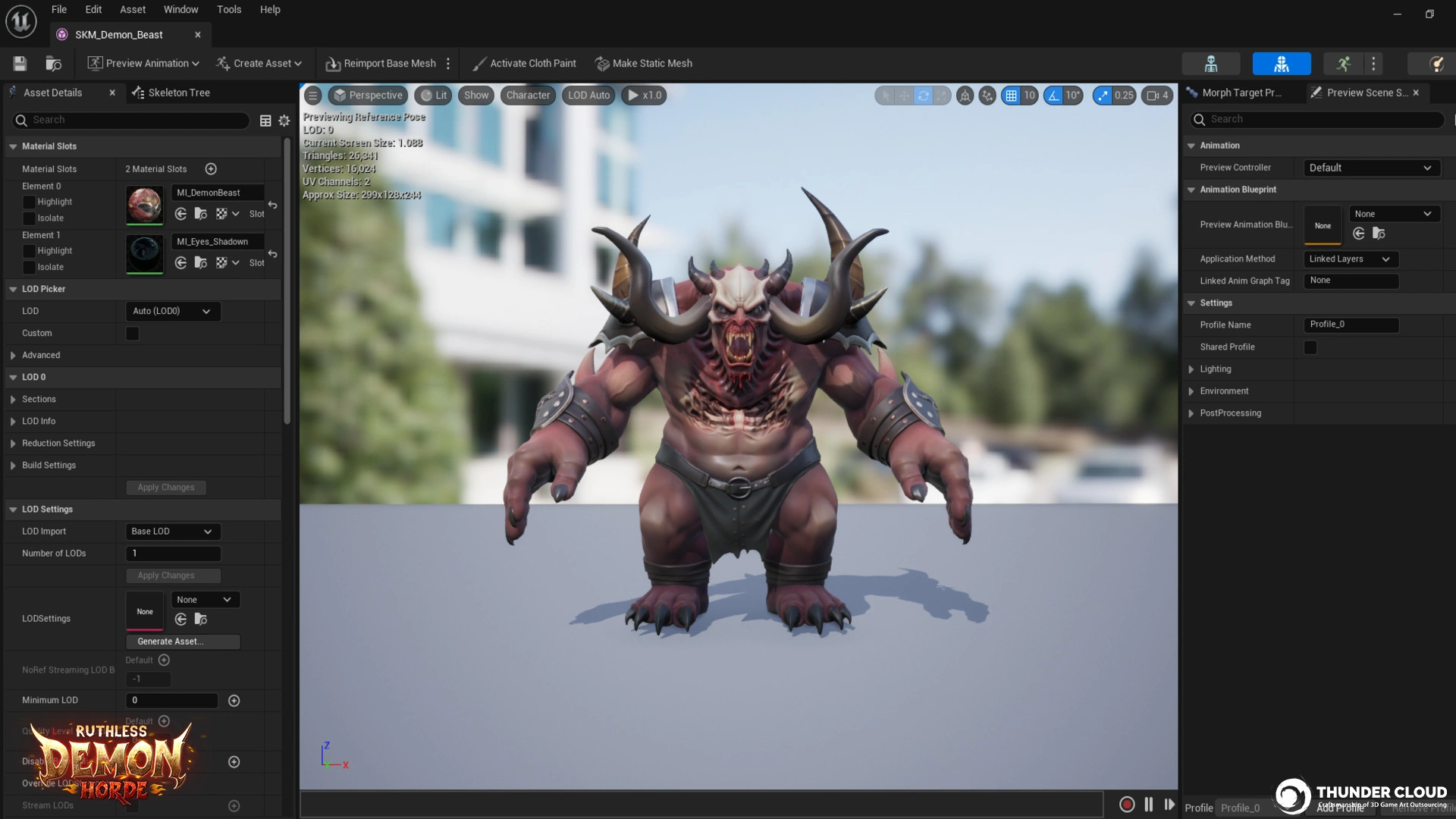Reset Element 1 material to default
The height and width of the screenshot is (819, 1456).
[272, 254]
